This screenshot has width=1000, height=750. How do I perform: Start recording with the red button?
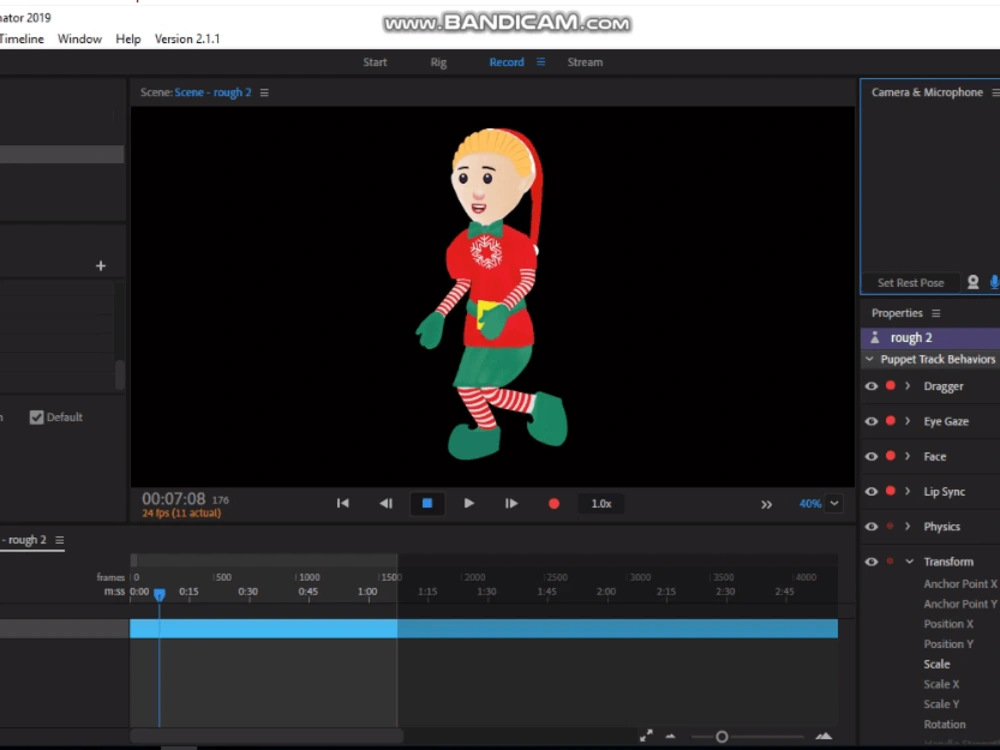(x=554, y=504)
